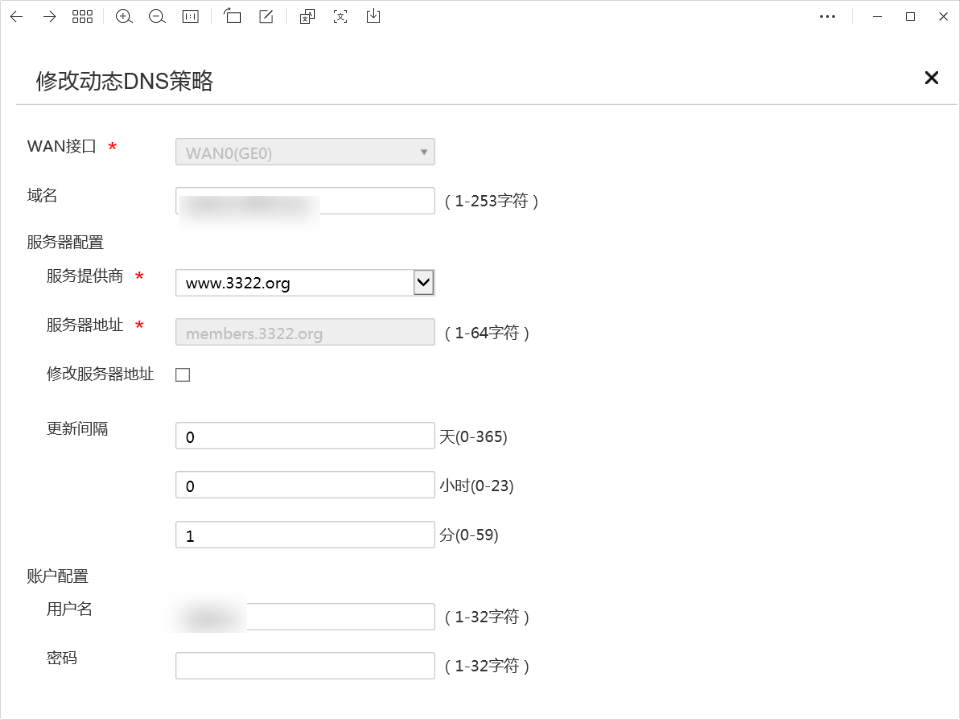Viewport: 960px width, 720px height.
Task: Expand the WAN接口 dropdown
Action: tap(305, 152)
